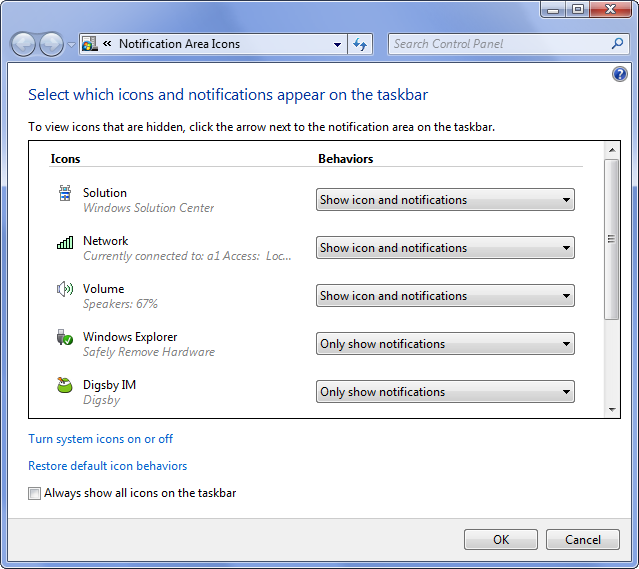The width and height of the screenshot is (639, 569).
Task: Click the Speakers: 67% text
Action: pyautogui.click(x=120, y=304)
